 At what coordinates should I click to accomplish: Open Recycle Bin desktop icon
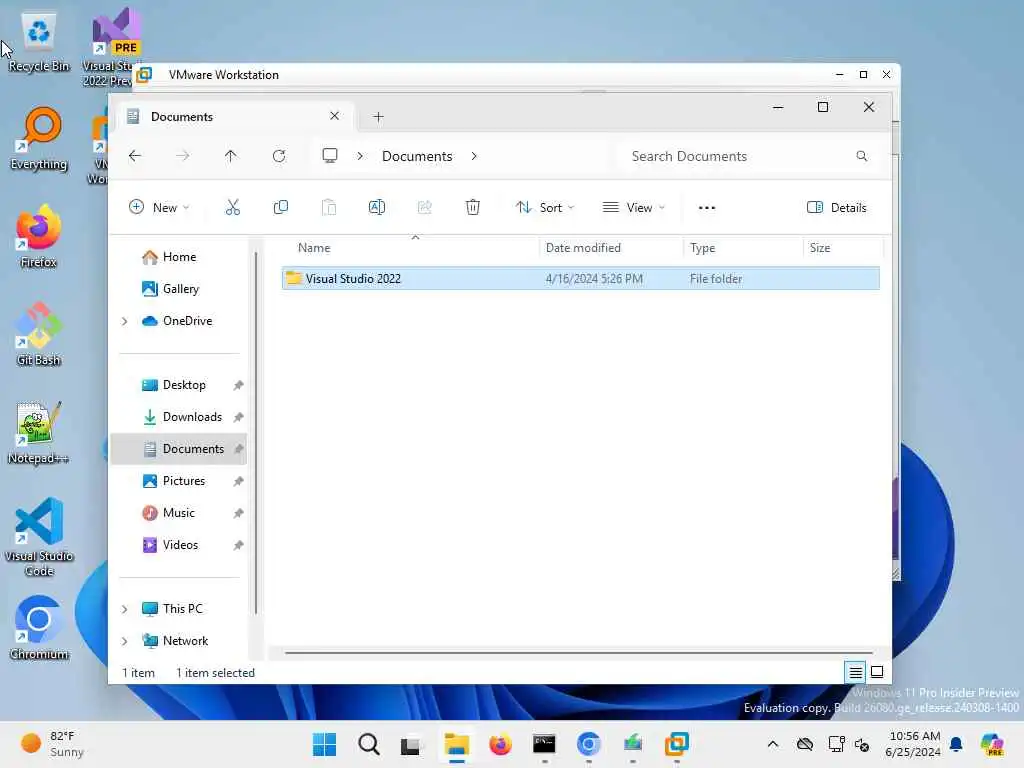[x=39, y=40]
